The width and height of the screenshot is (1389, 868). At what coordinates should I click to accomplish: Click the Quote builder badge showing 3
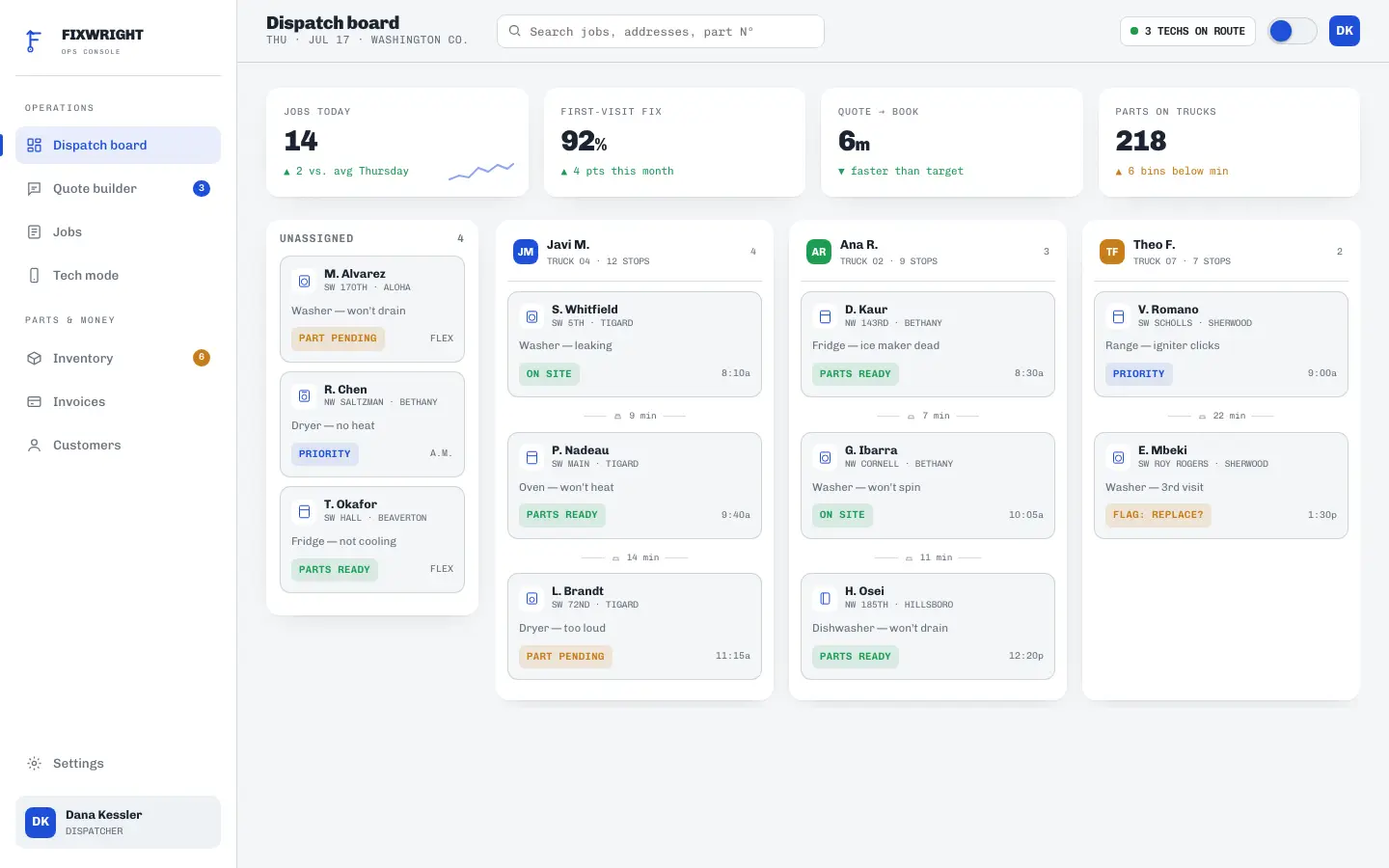coord(202,188)
